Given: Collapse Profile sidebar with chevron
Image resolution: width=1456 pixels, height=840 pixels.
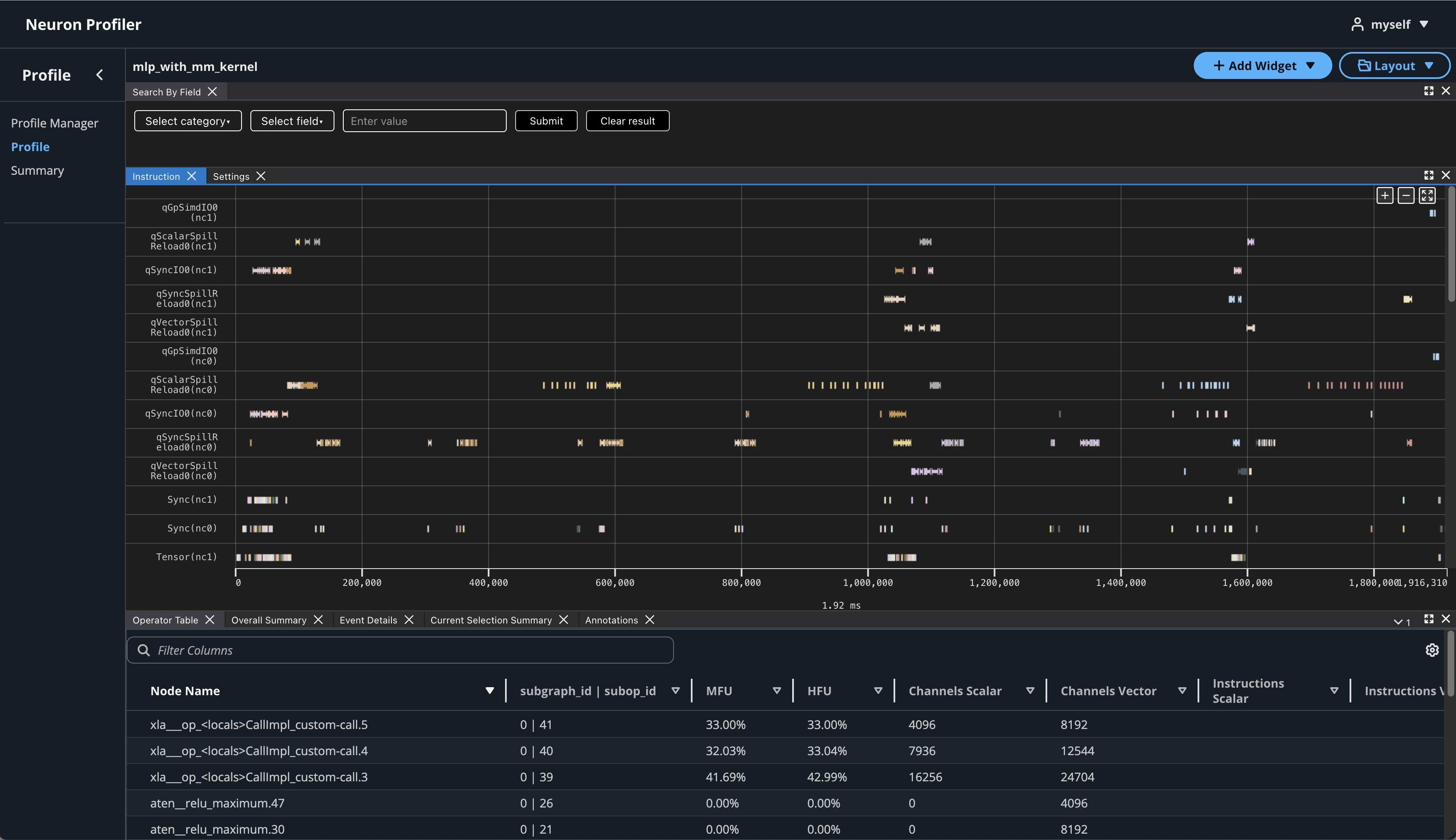Looking at the screenshot, I should tap(100, 75).
